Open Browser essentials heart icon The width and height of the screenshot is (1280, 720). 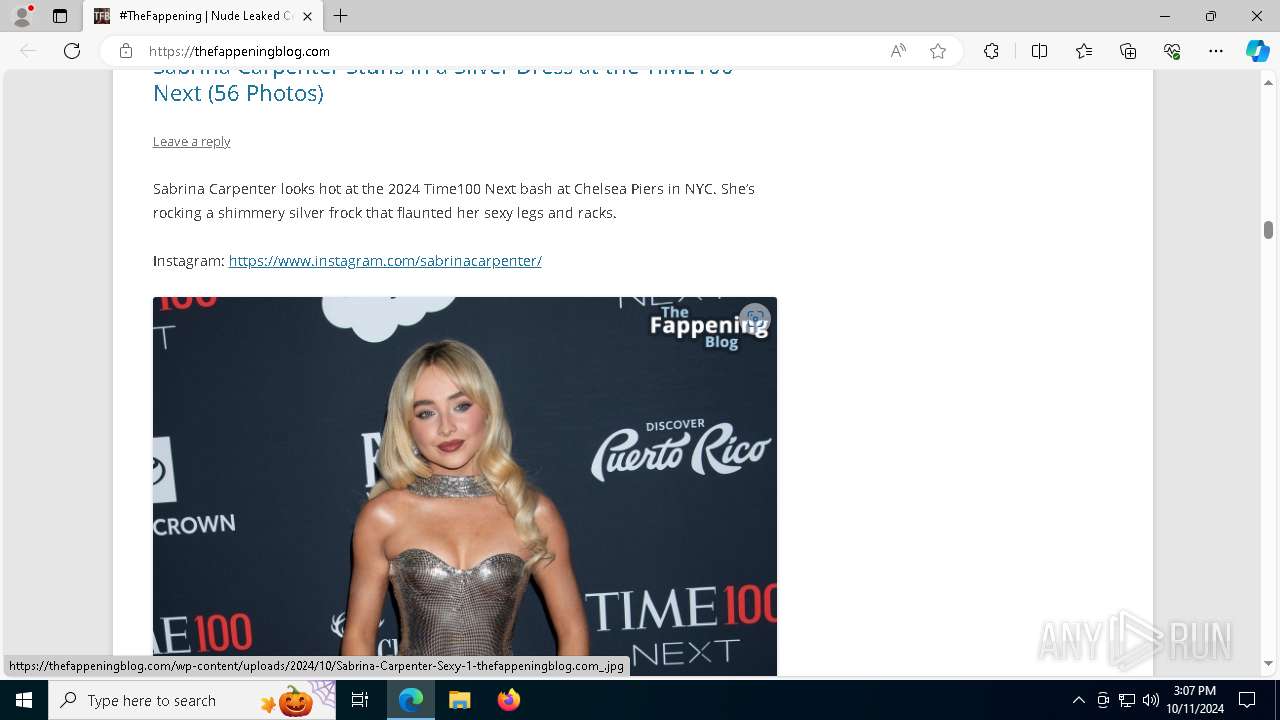coord(1172,51)
